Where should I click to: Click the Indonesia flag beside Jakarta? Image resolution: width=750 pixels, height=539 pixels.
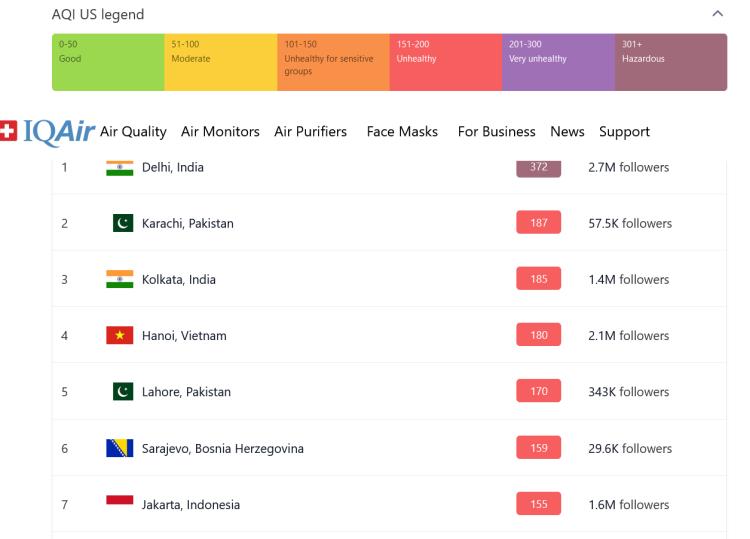(x=120, y=500)
